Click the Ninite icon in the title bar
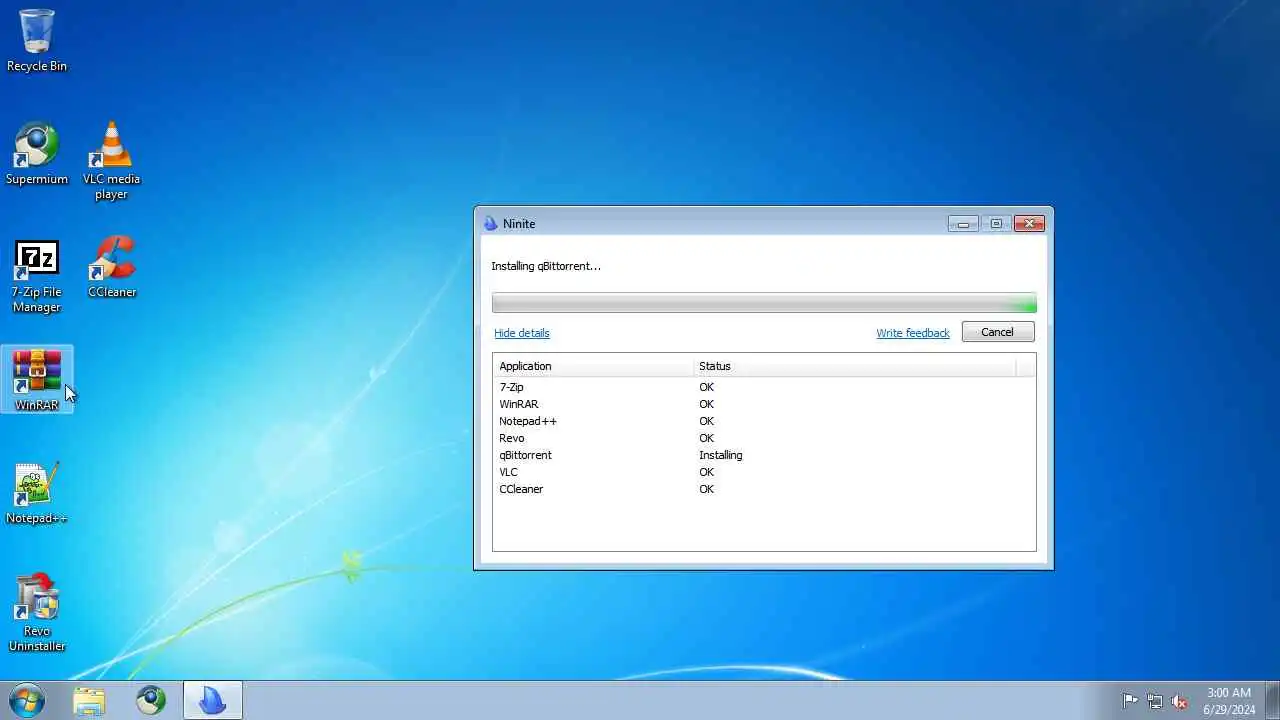Image resolution: width=1280 pixels, height=720 pixels. [x=490, y=224]
